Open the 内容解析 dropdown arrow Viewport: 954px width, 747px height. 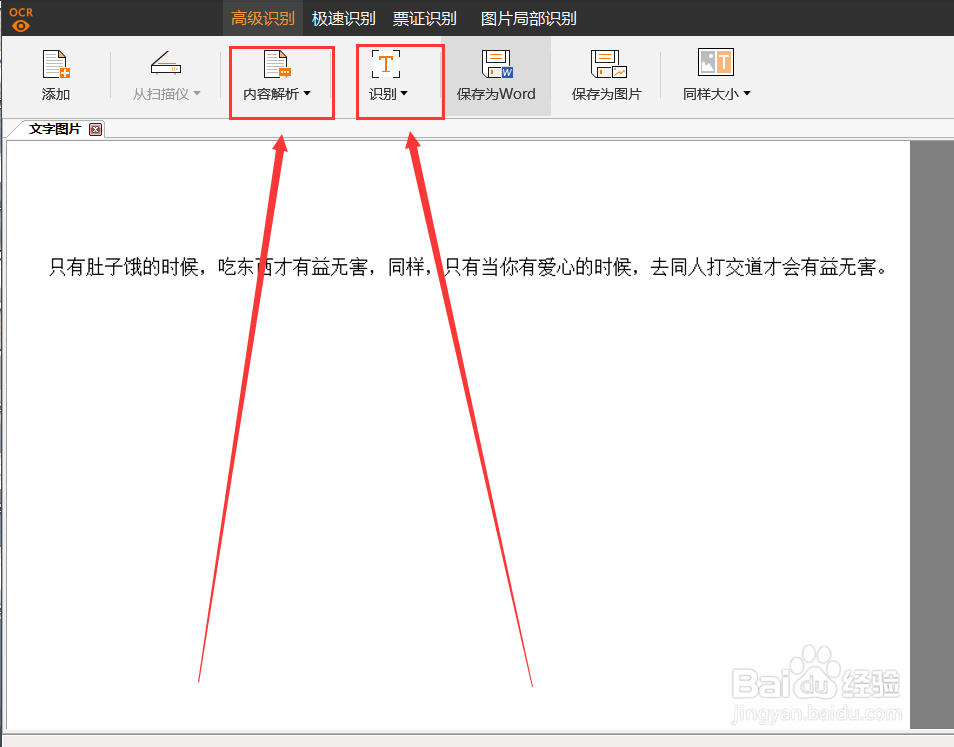[308, 95]
